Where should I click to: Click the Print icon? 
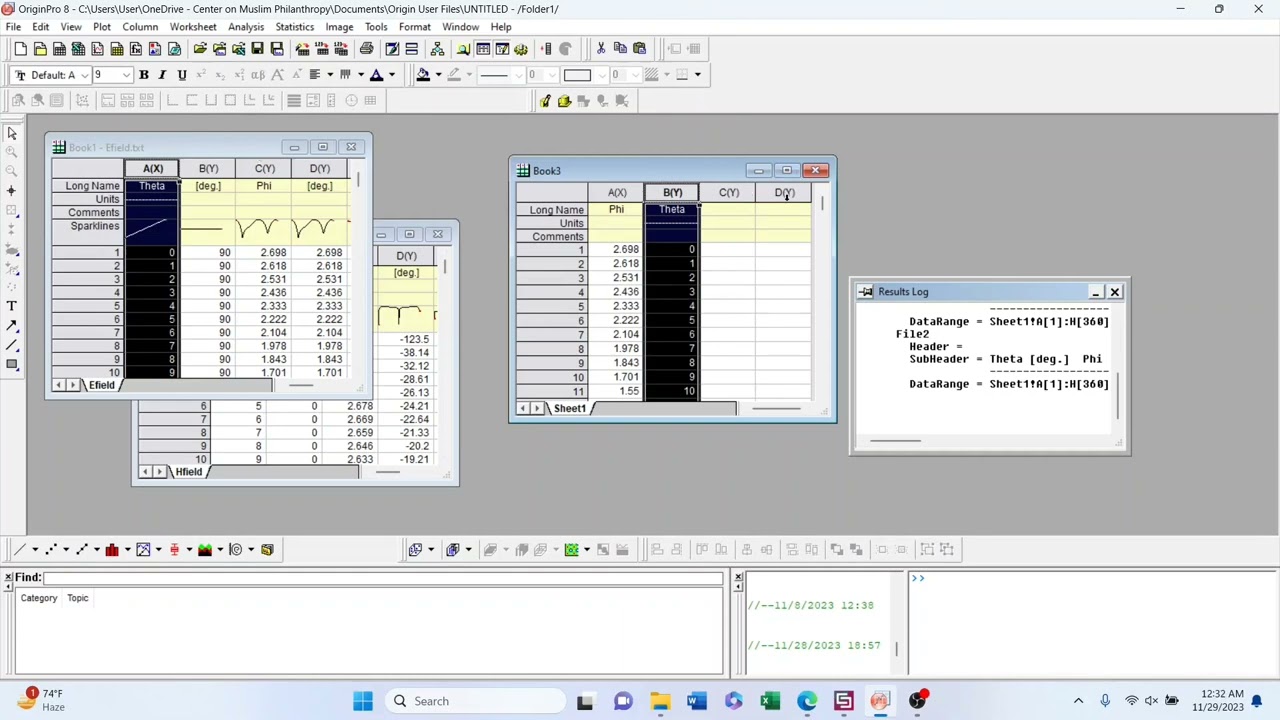pyautogui.click(x=366, y=49)
